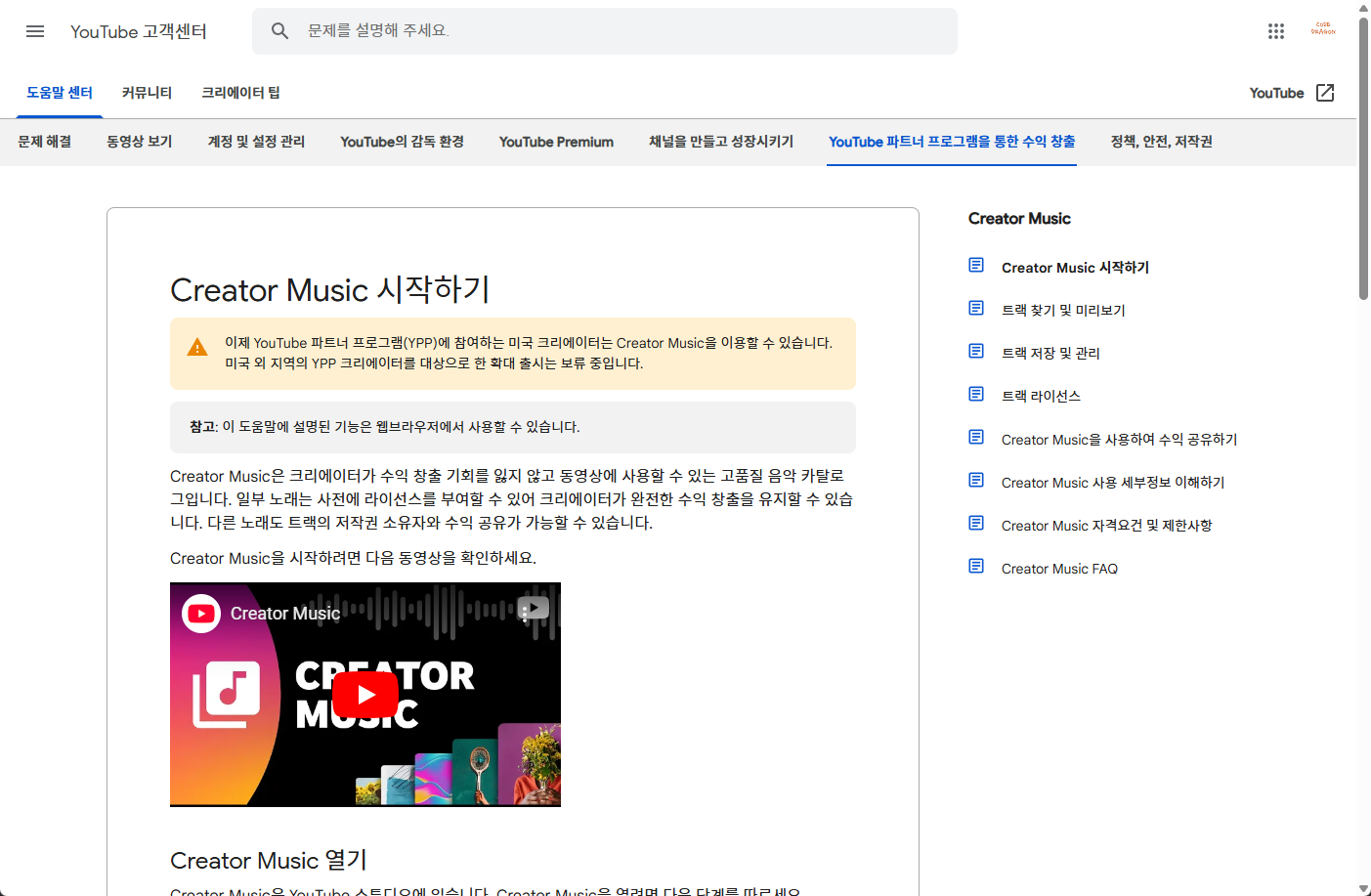This screenshot has height=896, width=1371.
Task: Click the scrollbar down arrow
Action: [x=1363, y=888]
